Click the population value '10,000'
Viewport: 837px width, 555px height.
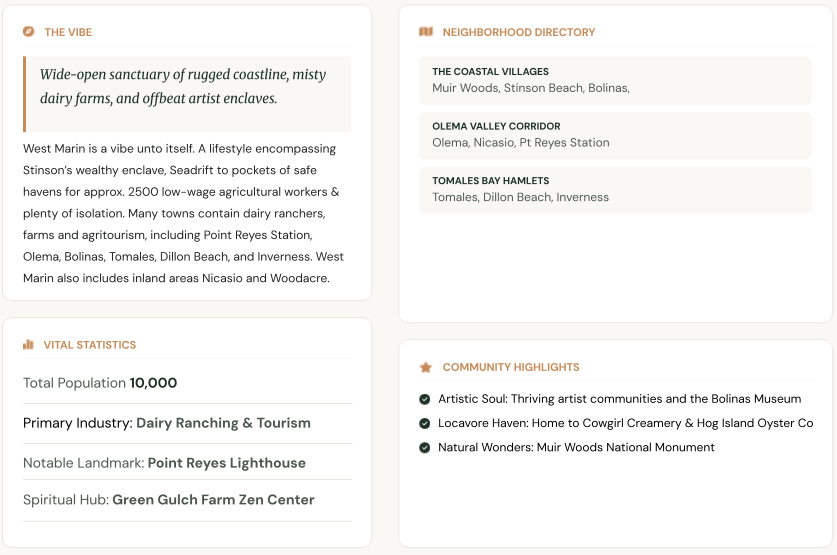click(153, 383)
